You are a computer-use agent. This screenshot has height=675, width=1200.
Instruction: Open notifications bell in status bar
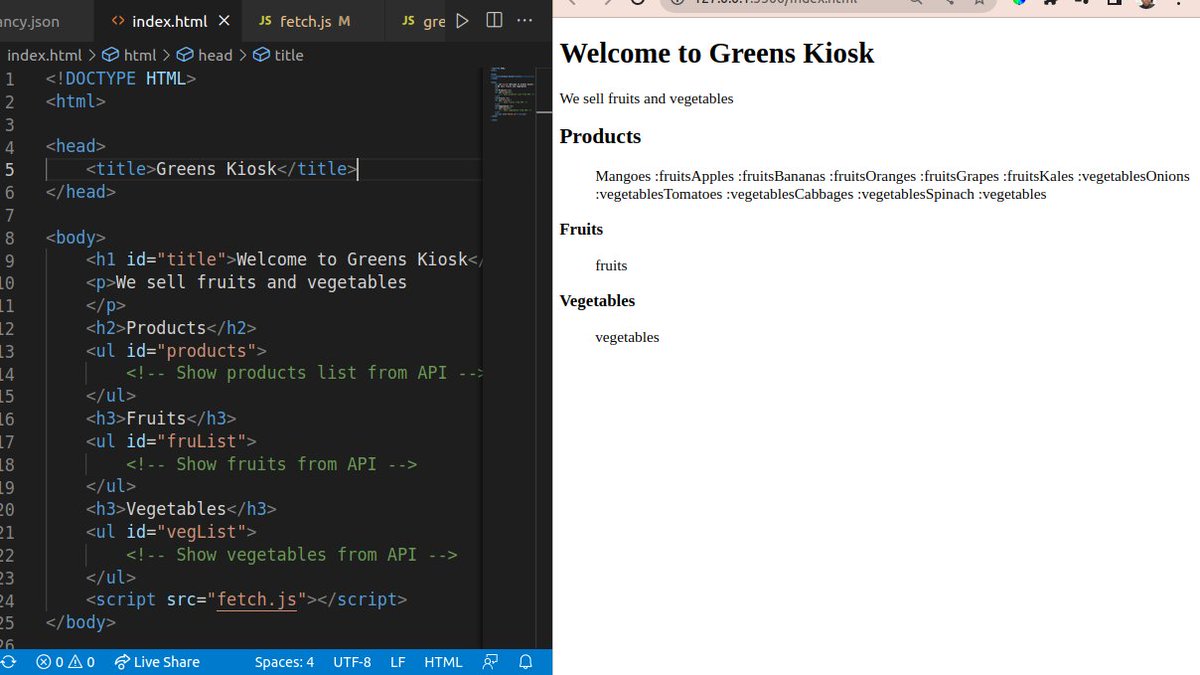pyautogui.click(x=526, y=662)
